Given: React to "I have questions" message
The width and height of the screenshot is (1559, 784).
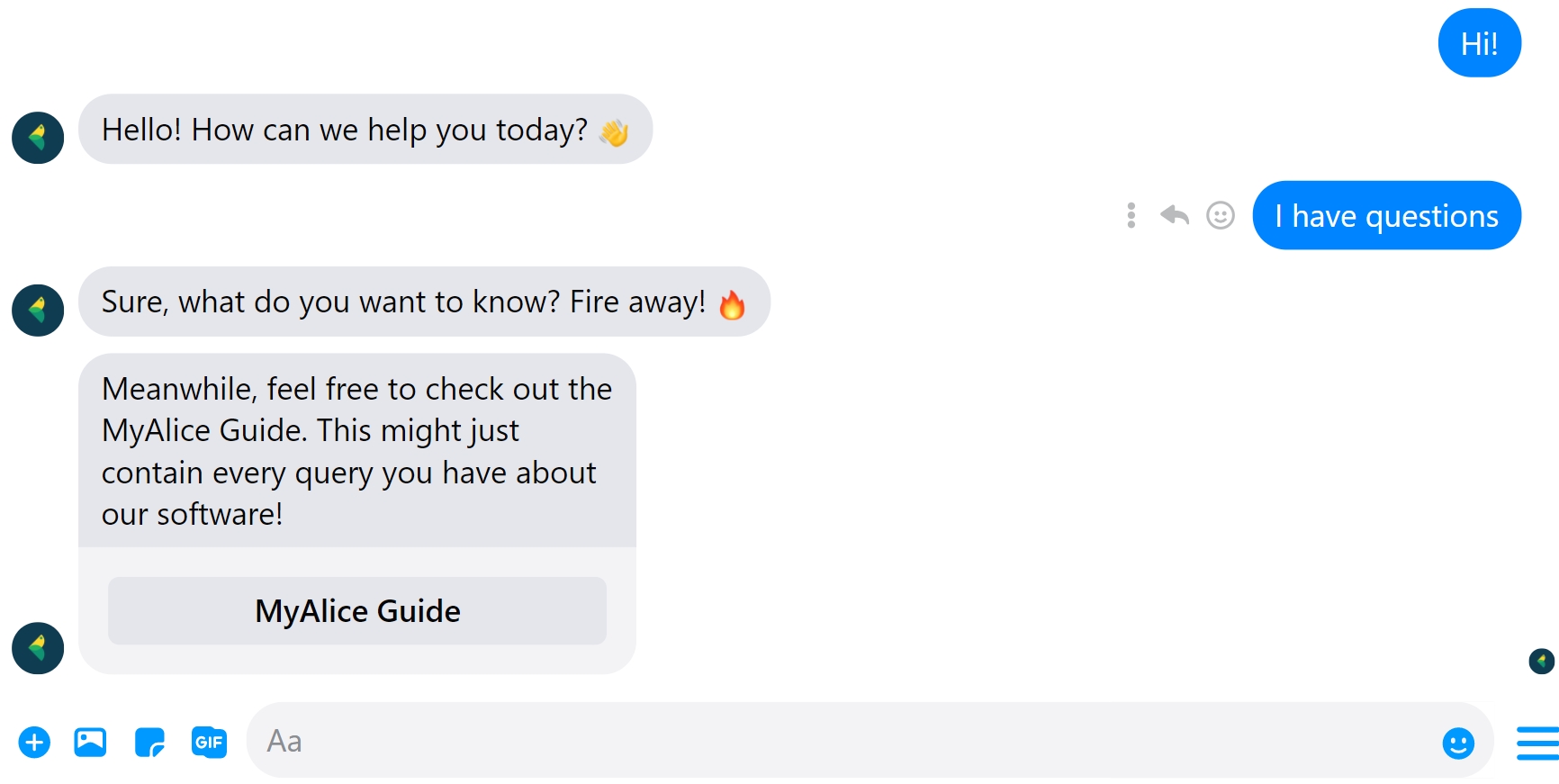Looking at the screenshot, I should pos(1220,215).
